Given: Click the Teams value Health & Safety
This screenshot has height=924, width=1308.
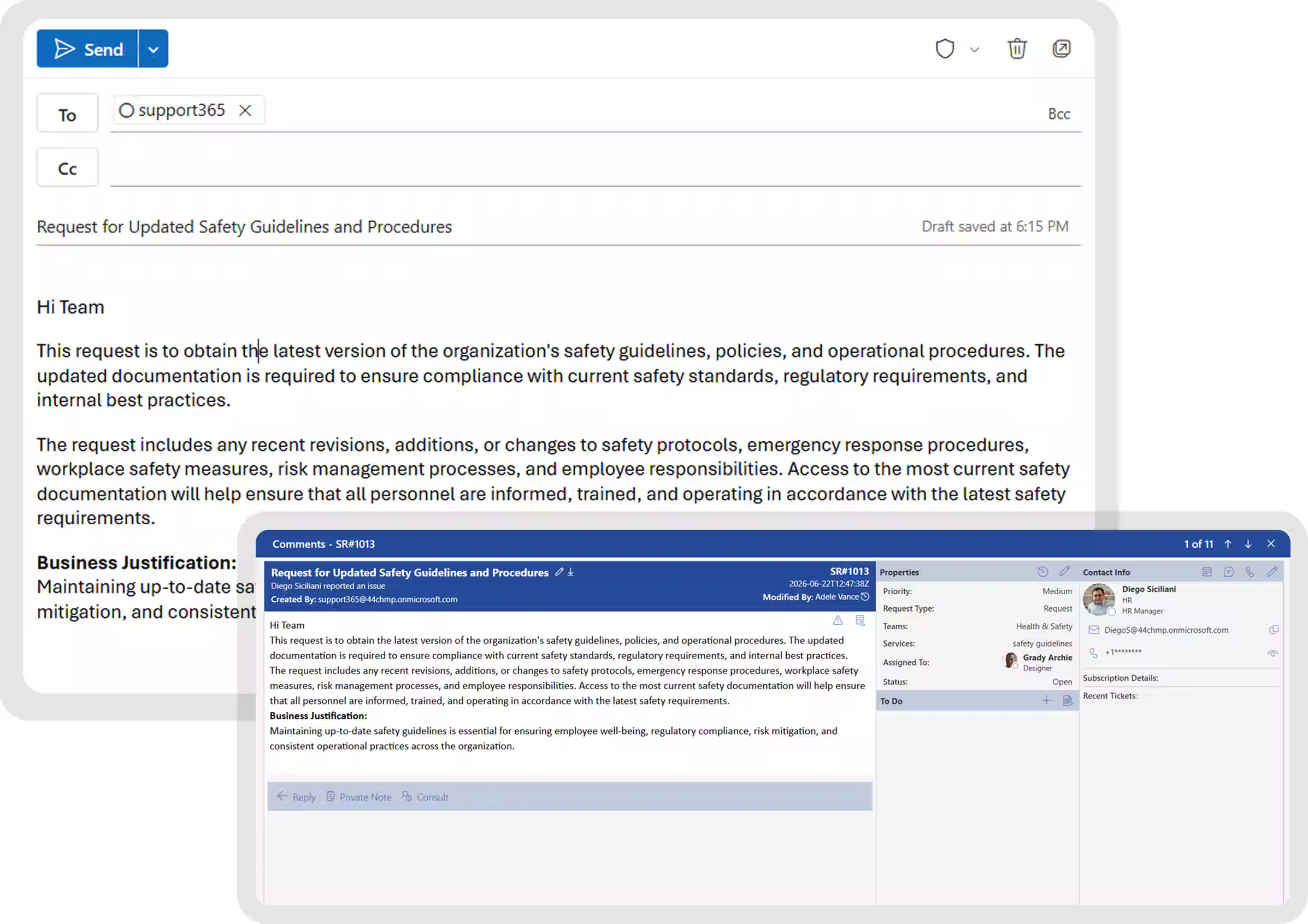Looking at the screenshot, I should pos(1044,626).
